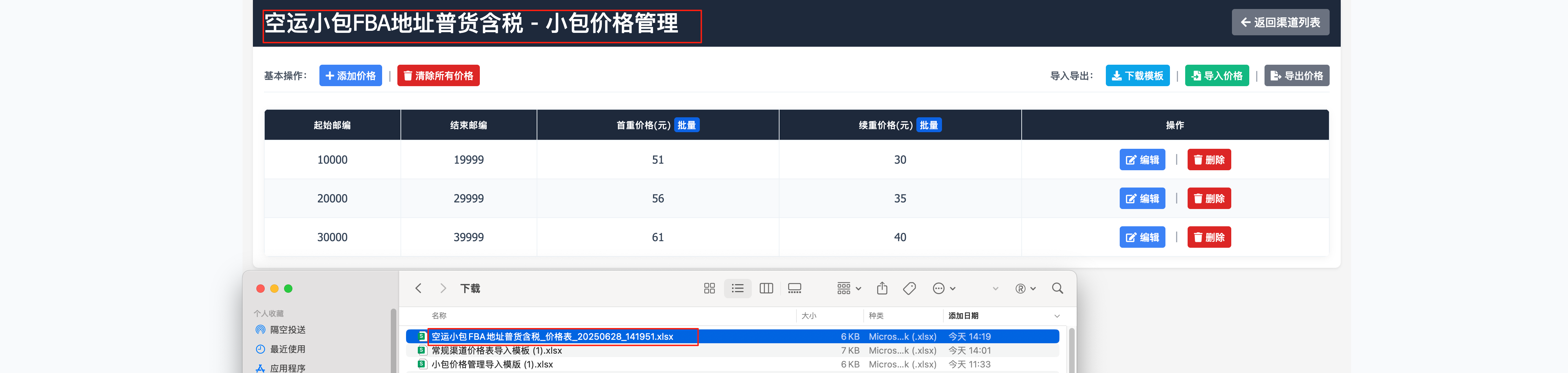Click continued-weight price cell 40
The width and height of the screenshot is (1568, 373).
[900, 237]
